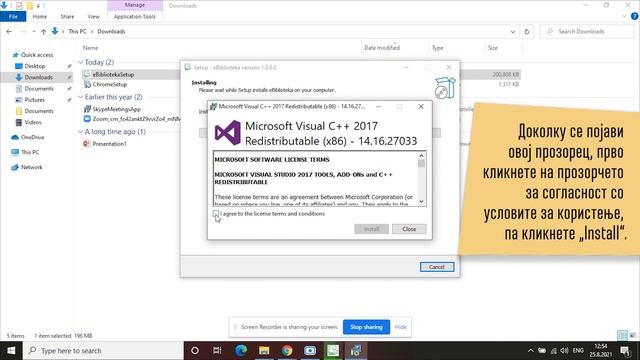Show hidden system tray icons
The height and width of the screenshot is (360, 640).
point(530,351)
